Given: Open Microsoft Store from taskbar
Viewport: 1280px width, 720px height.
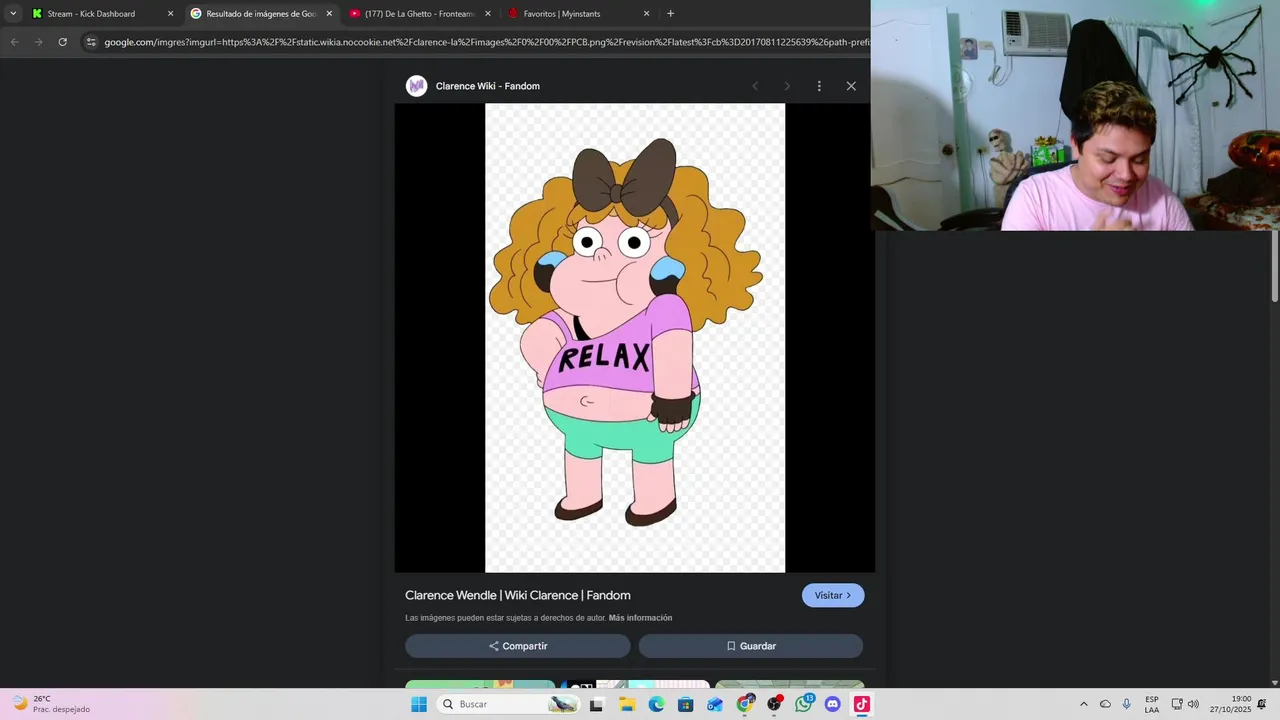Looking at the screenshot, I should pyautogui.click(x=685, y=704).
